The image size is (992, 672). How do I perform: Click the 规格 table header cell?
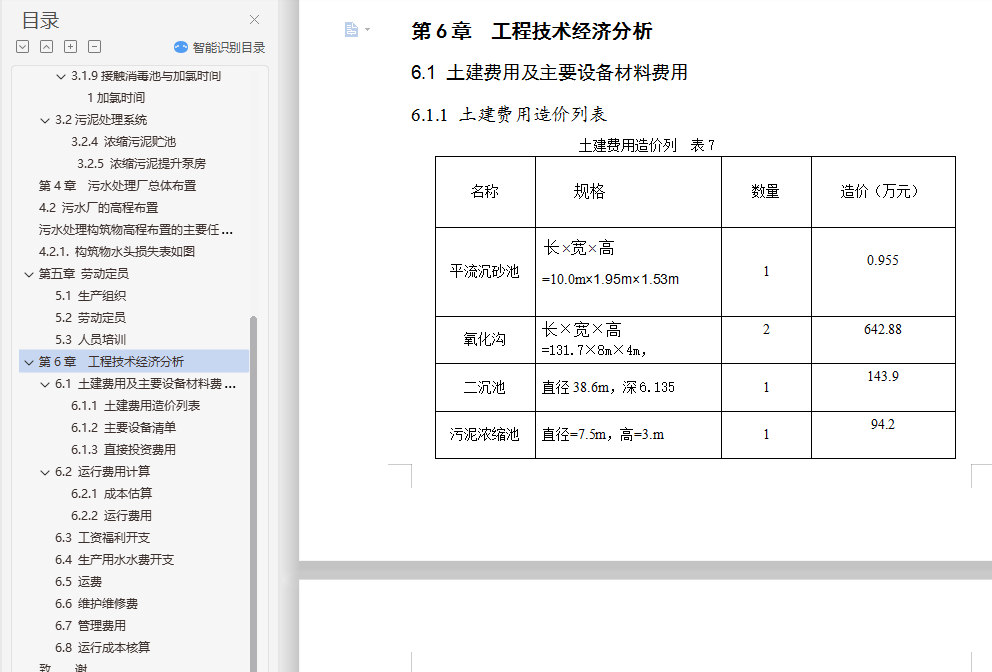coord(628,191)
